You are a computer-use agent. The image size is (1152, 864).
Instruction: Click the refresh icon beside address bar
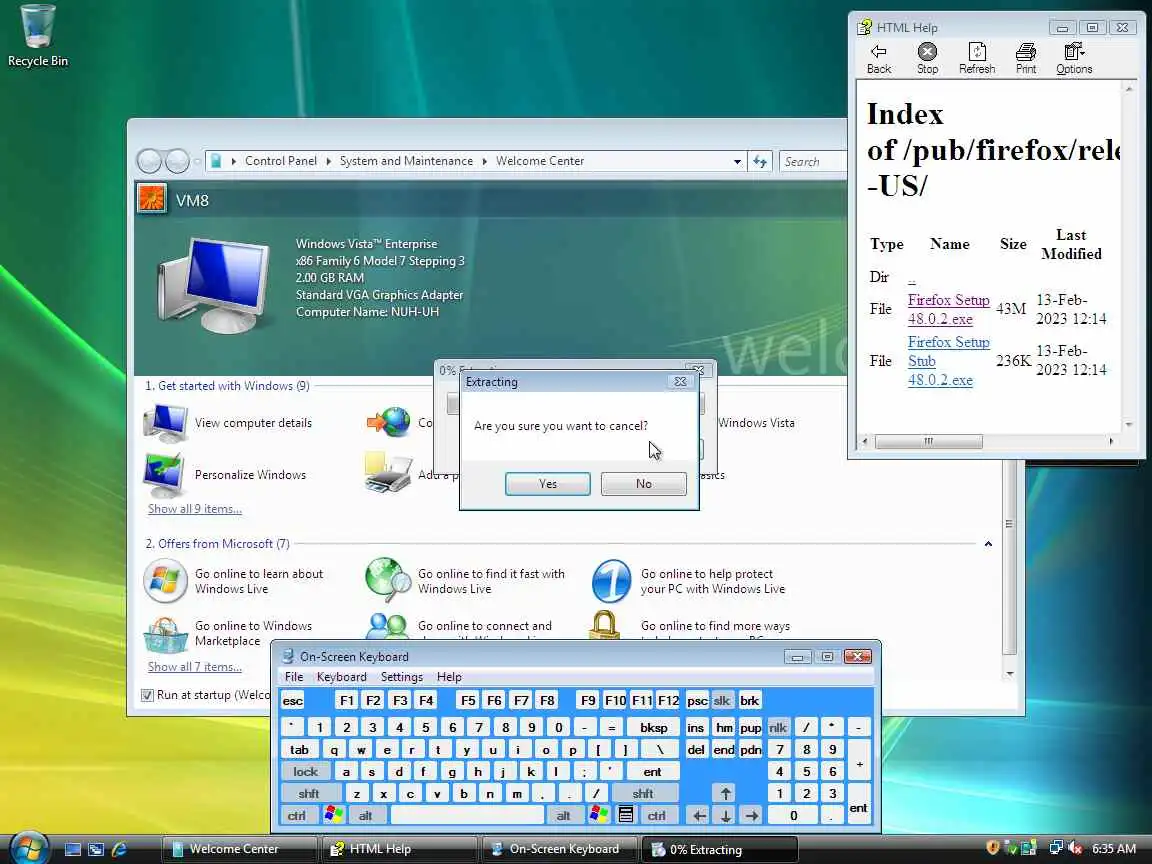point(760,161)
